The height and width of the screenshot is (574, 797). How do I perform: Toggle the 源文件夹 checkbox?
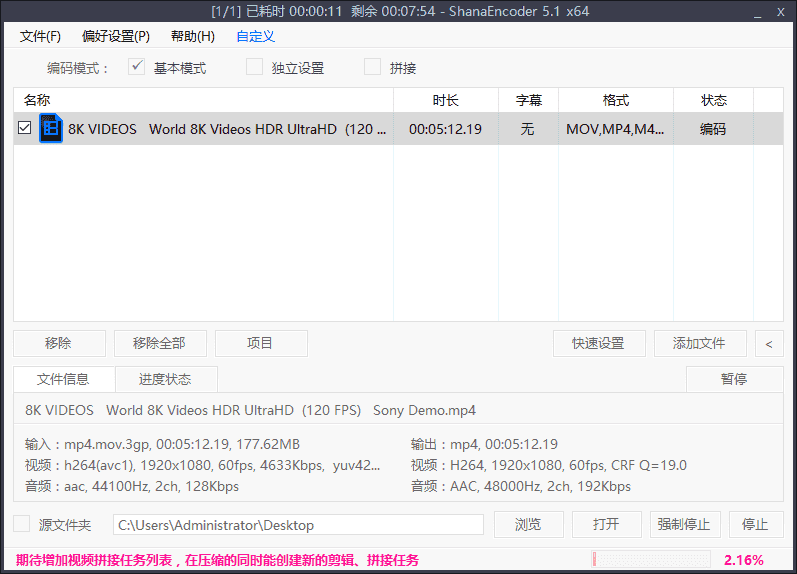(21, 524)
